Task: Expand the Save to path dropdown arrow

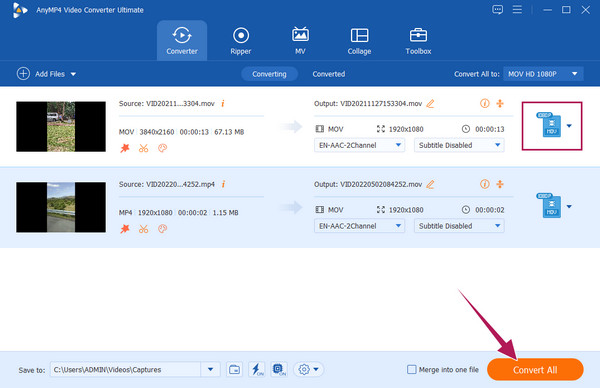Action: (x=210, y=370)
